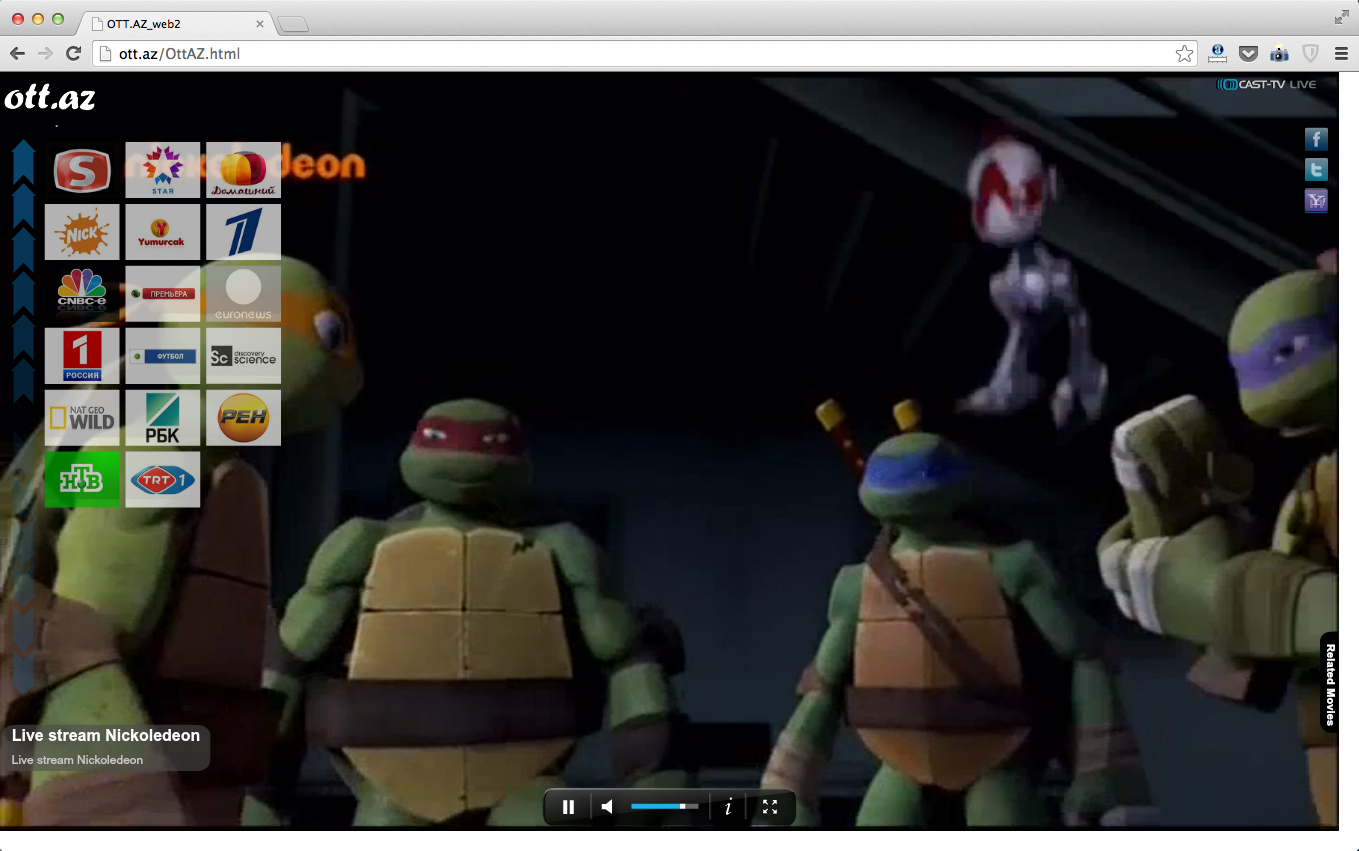This screenshot has height=851, width=1359.
Task: Toggle macOS fullscreen window arrows
Action: (1341, 17)
